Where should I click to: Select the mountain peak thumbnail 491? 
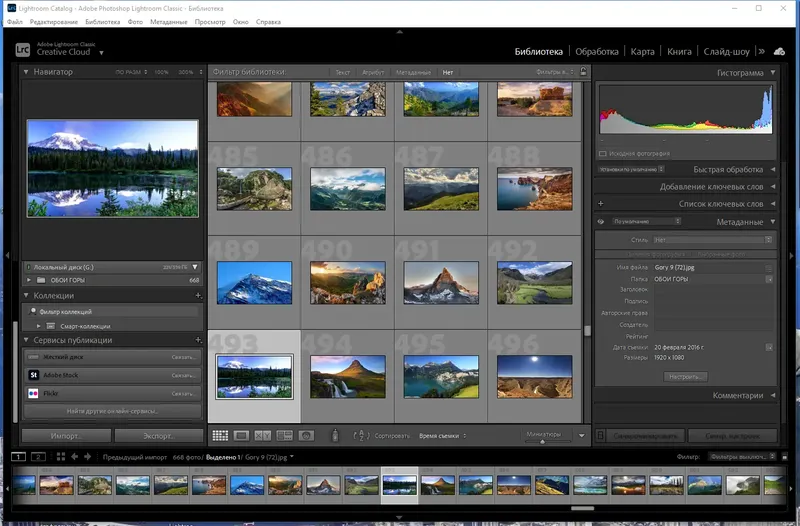[441, 283]
